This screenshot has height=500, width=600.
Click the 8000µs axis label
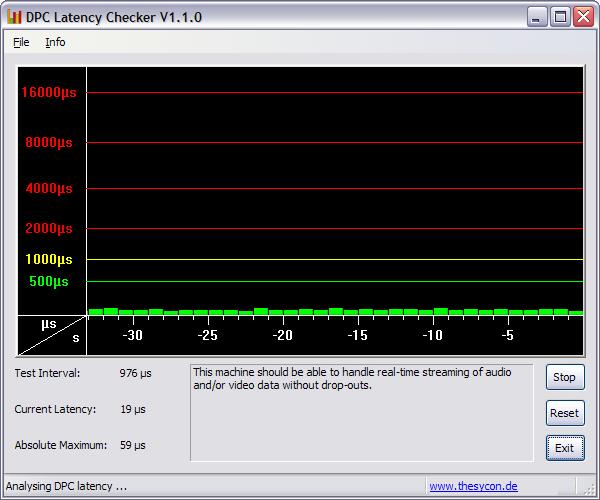pos(49,142)
